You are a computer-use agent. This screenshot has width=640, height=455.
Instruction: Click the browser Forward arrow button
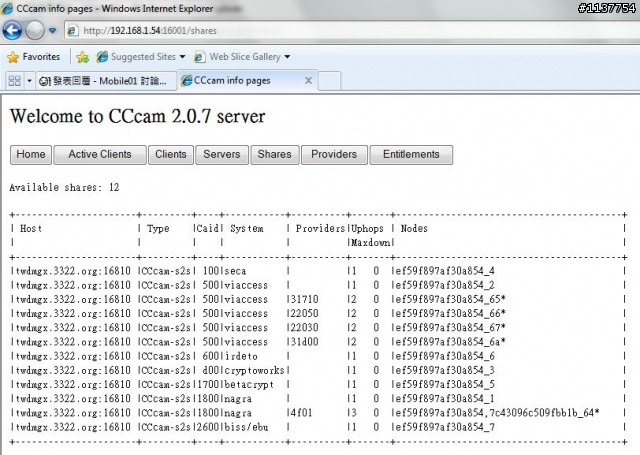coord(35,30)
